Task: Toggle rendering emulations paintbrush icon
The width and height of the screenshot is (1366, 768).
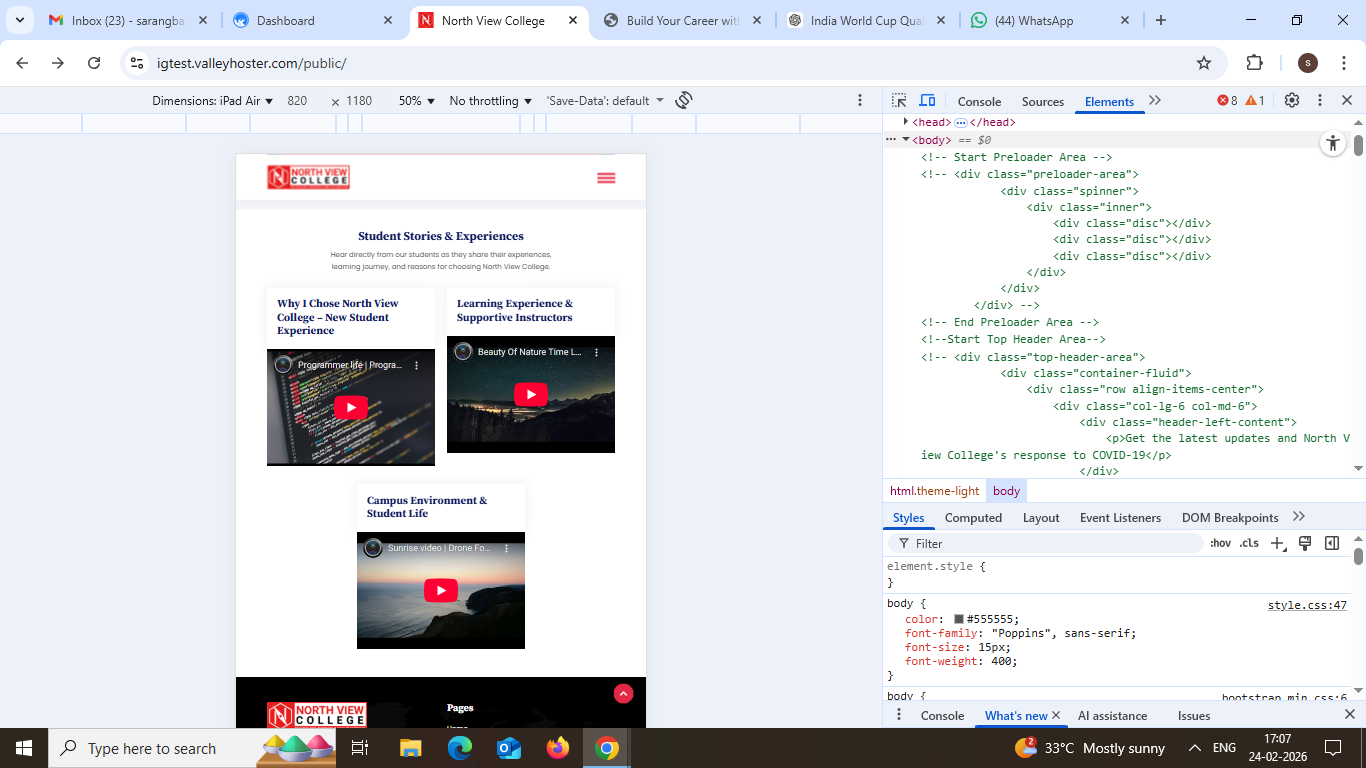Action: (x=1305, y=543)
